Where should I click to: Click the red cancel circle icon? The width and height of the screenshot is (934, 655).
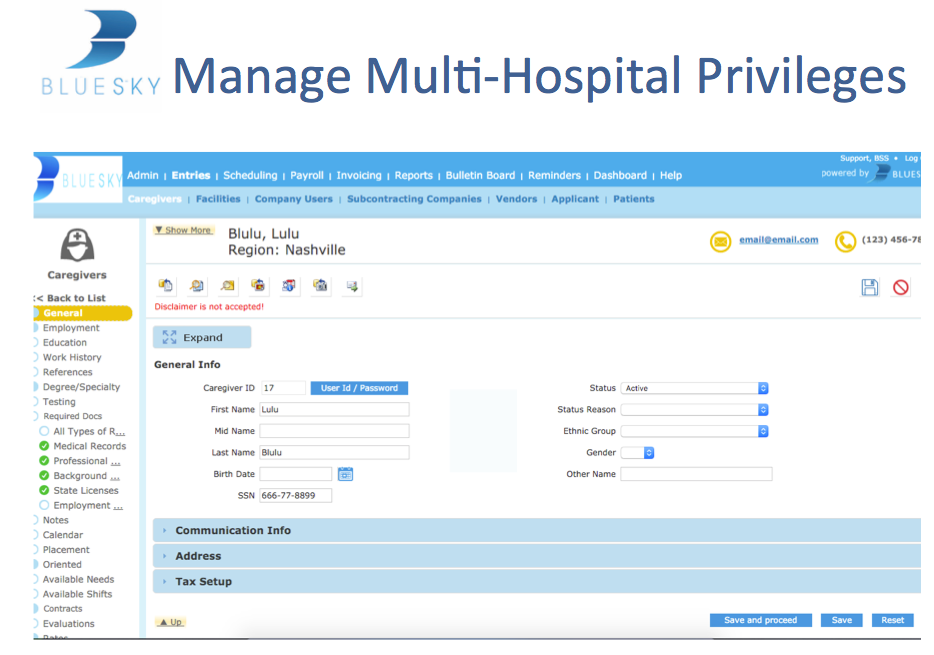click(x=901, y=288)
